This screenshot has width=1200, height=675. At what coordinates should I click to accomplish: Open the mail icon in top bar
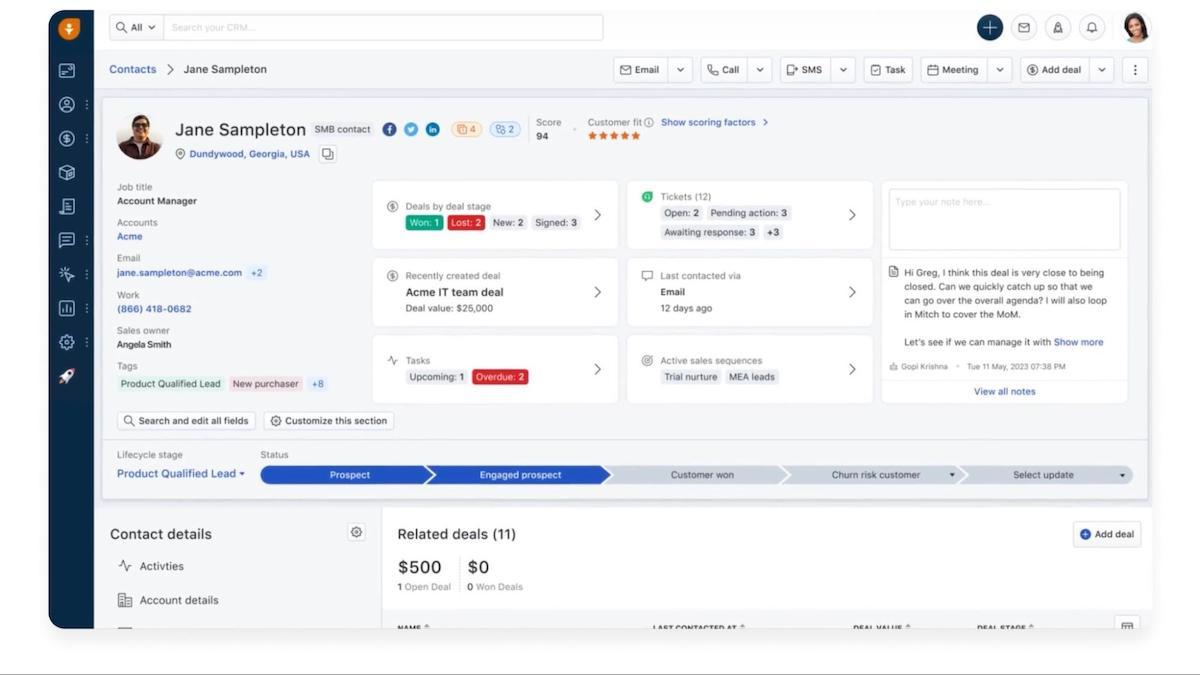click(1024, 28)
